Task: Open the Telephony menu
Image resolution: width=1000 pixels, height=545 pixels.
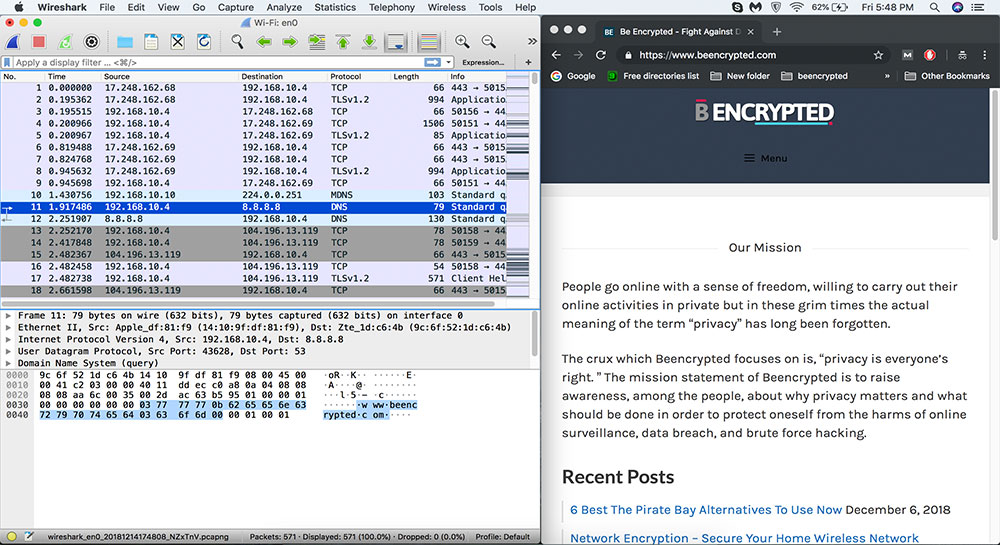Action: pos(392,7)
